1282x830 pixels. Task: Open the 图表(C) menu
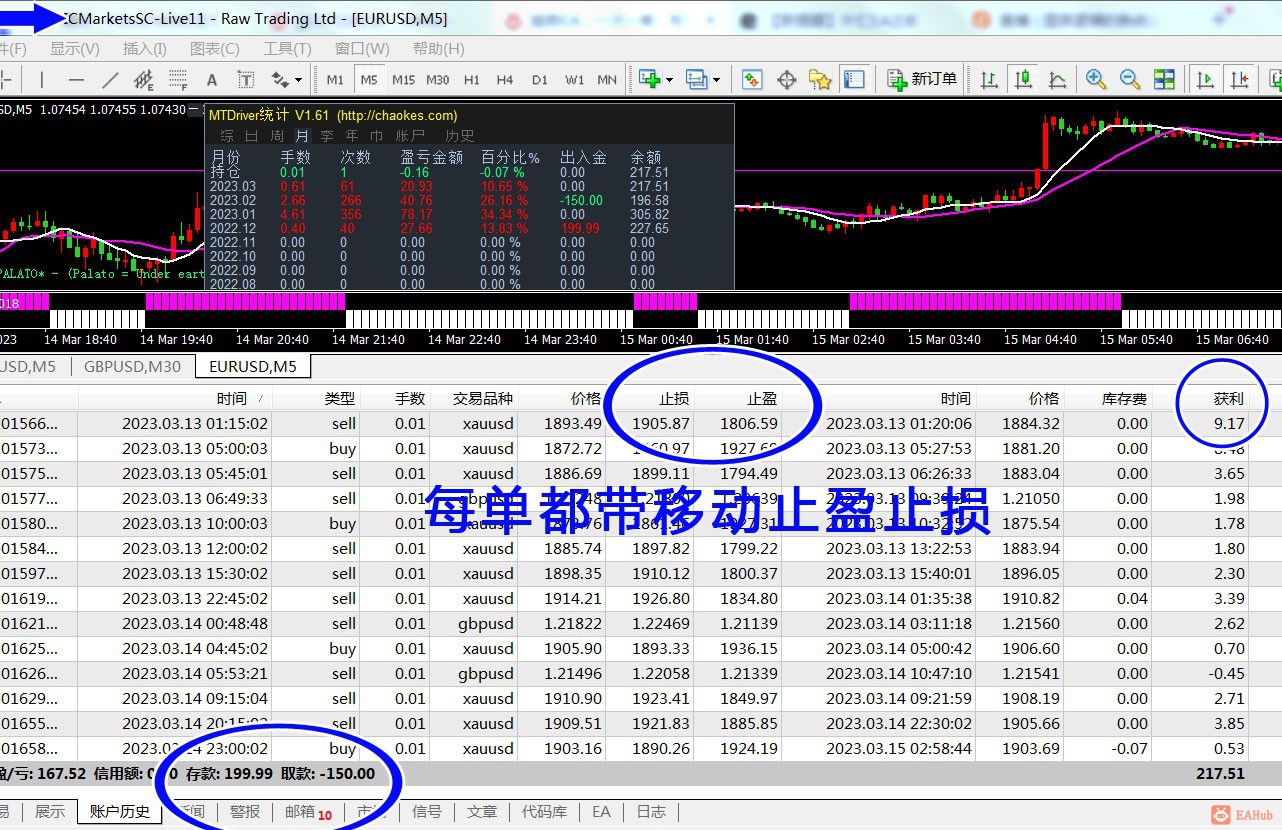tap(215, 48)
